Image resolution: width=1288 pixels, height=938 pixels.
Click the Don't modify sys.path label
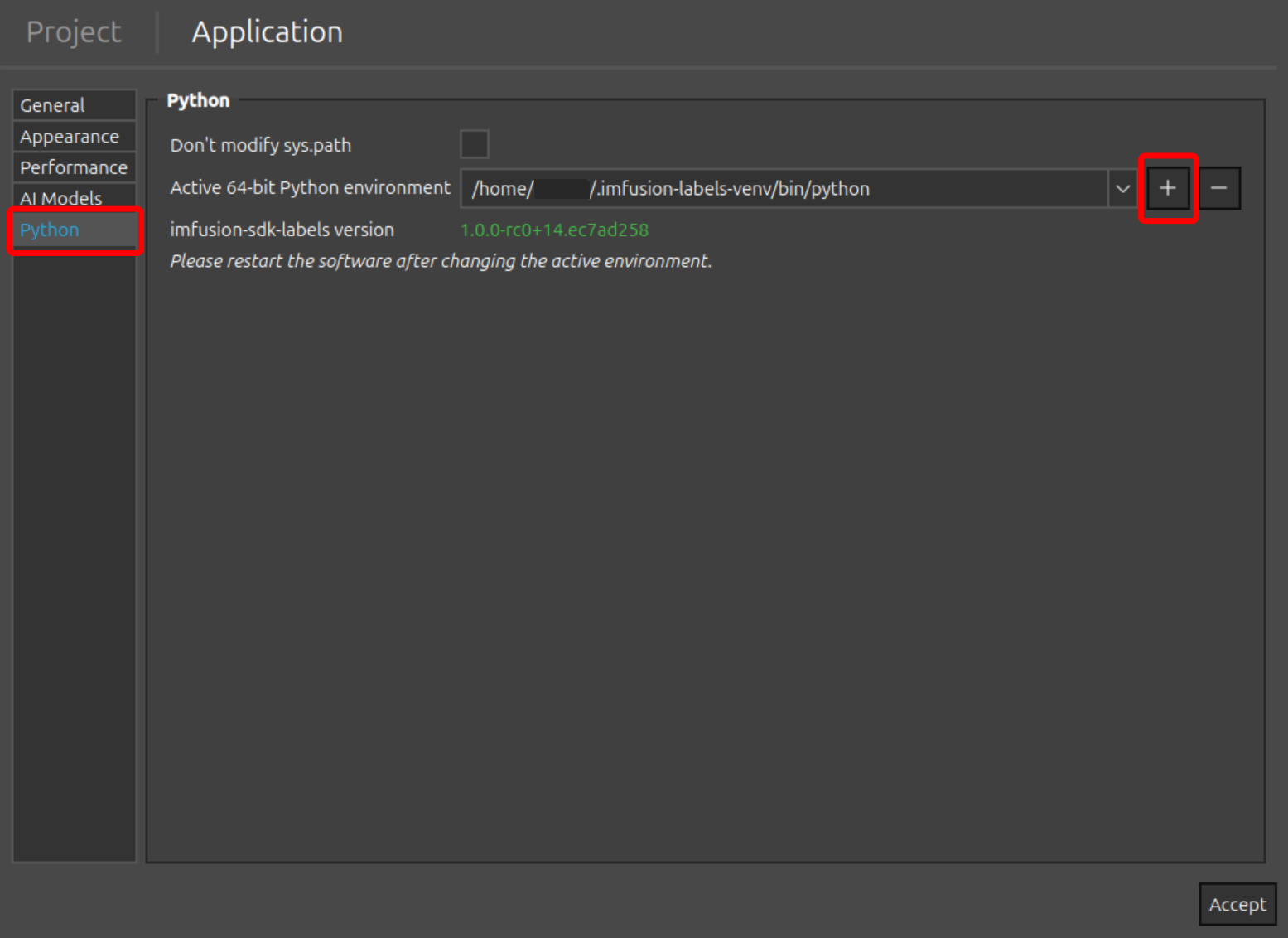[260, 145]
